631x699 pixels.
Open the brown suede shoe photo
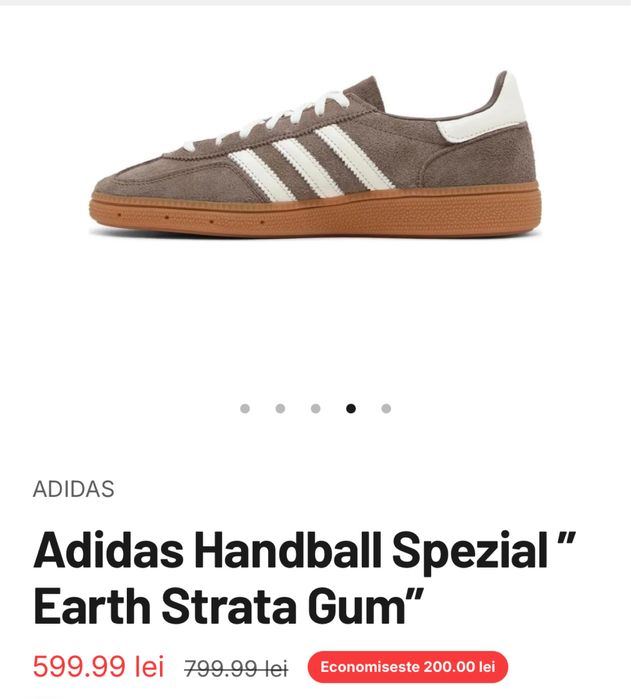315,154
